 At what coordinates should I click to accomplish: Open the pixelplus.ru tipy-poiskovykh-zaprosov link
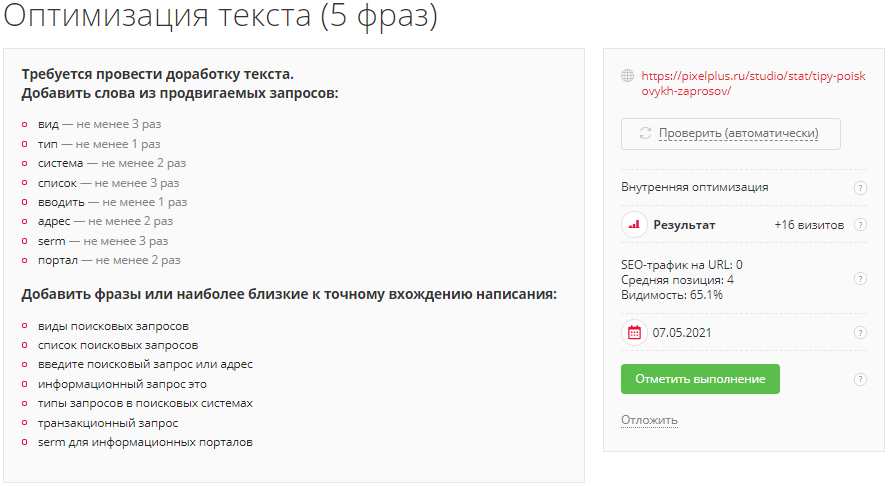coord(753,83)
